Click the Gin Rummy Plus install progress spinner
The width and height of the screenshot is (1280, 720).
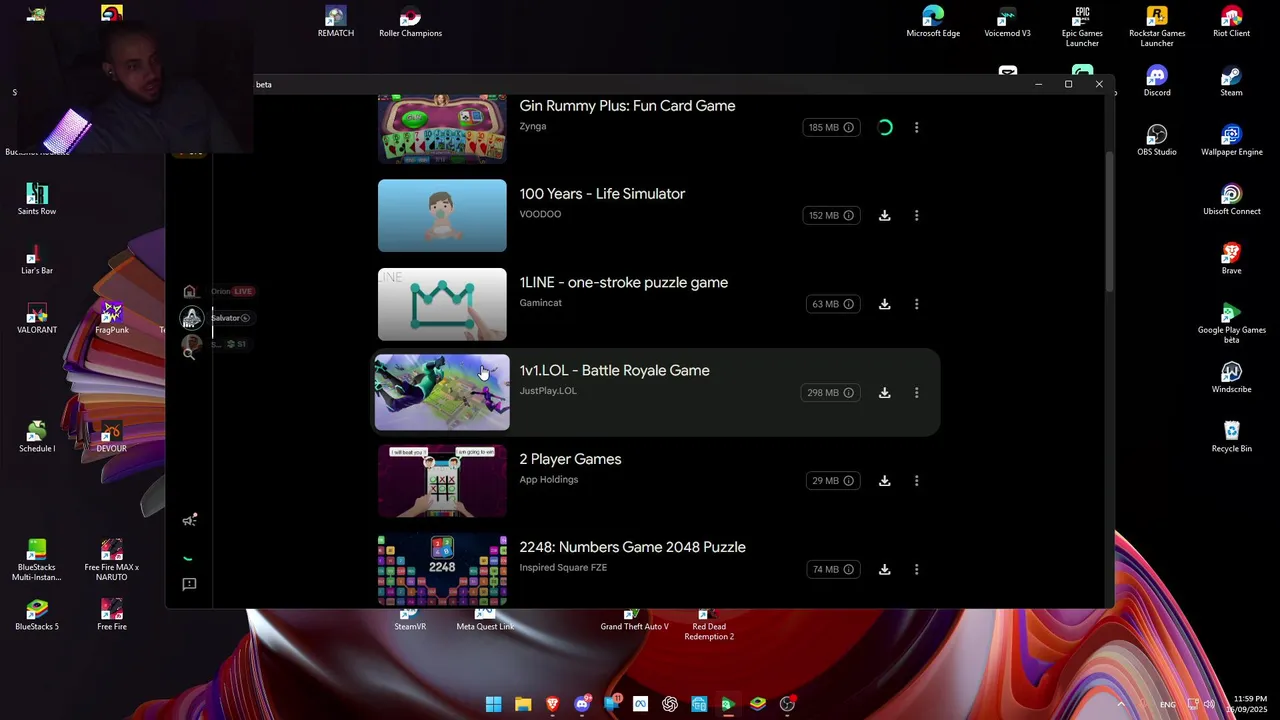click(x=885, y=127)
